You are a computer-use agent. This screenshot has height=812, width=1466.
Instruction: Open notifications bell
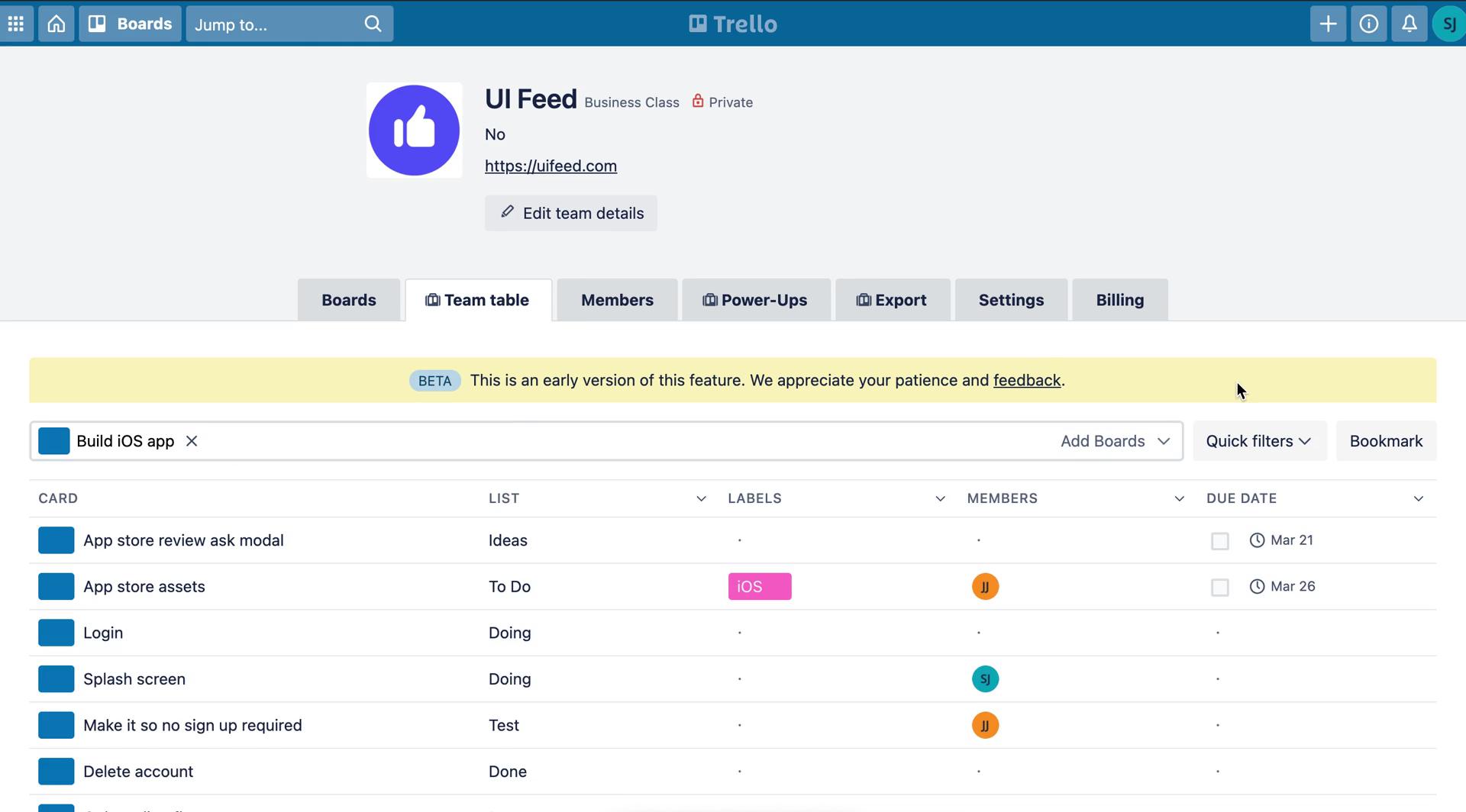[x=1409, y=24]
